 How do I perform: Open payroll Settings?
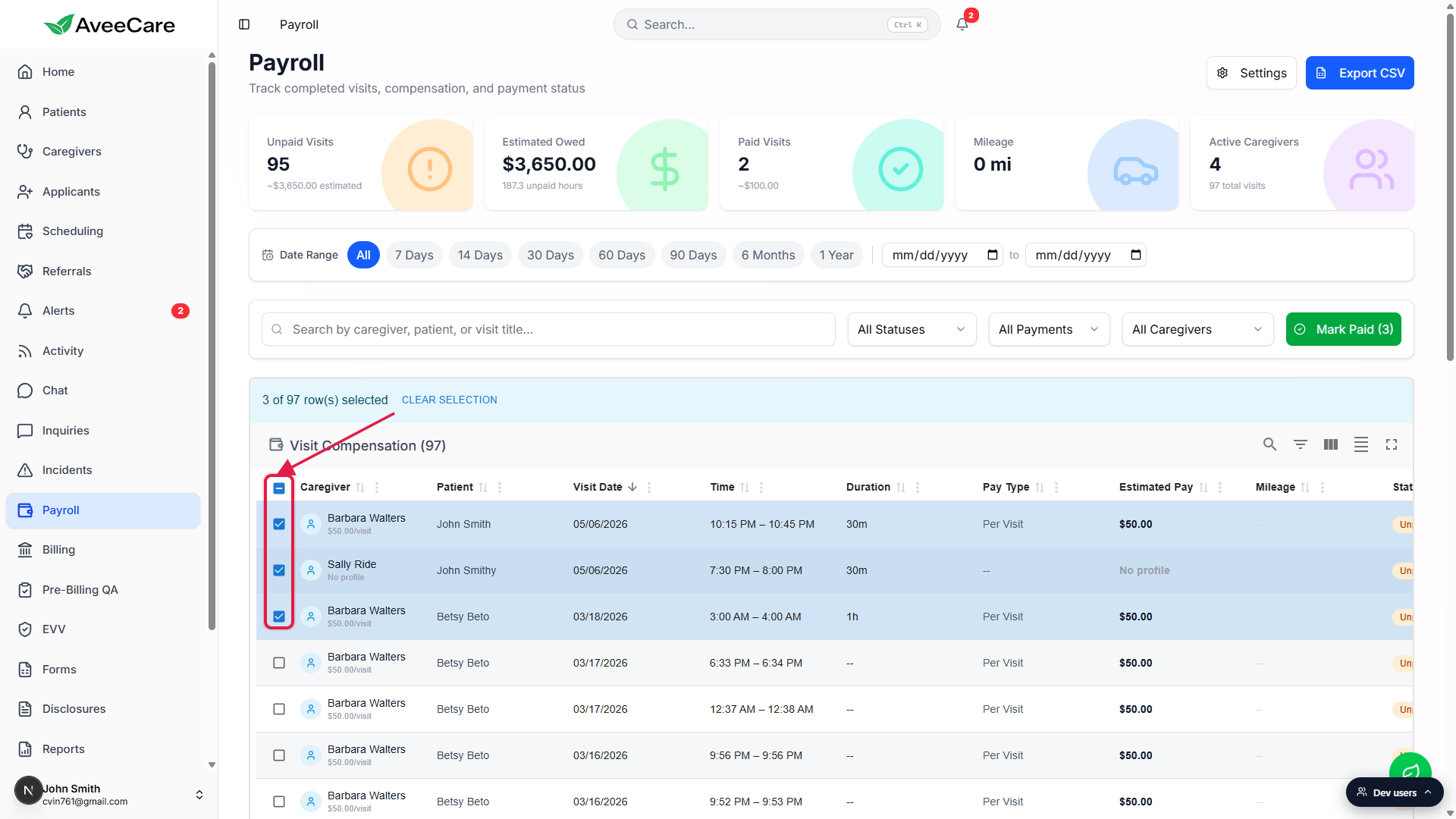[1251, 73]
